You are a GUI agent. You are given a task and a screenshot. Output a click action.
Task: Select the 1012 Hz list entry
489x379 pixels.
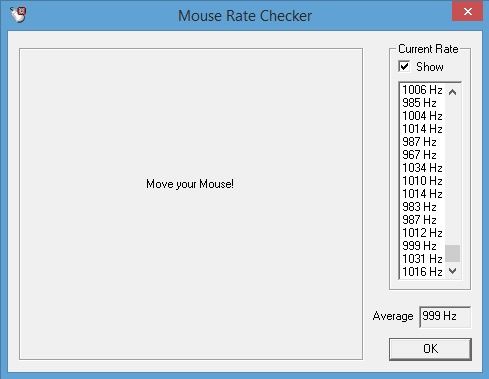[x=422, y=233]
